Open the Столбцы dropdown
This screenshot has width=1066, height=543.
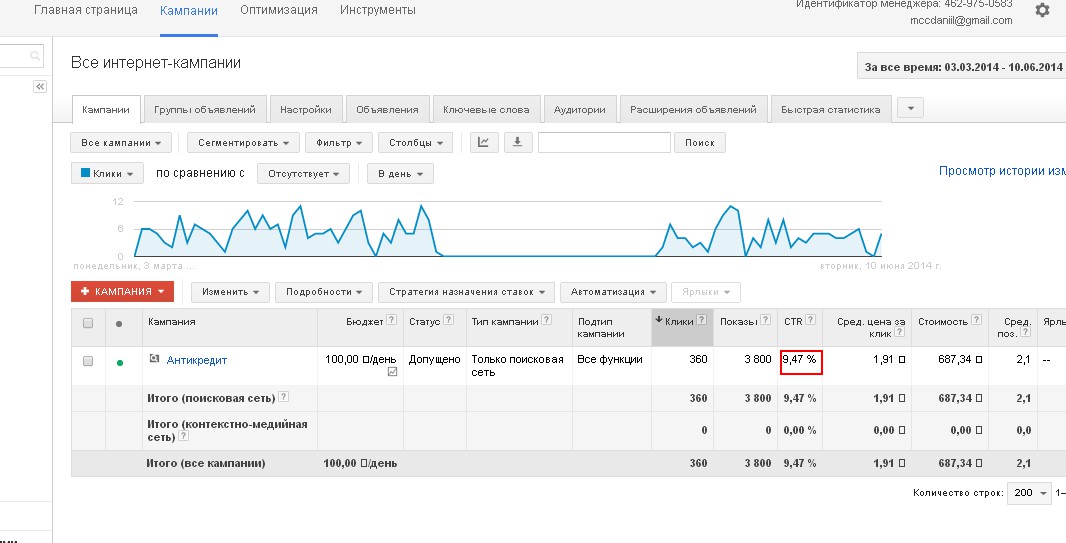(415, 143)
